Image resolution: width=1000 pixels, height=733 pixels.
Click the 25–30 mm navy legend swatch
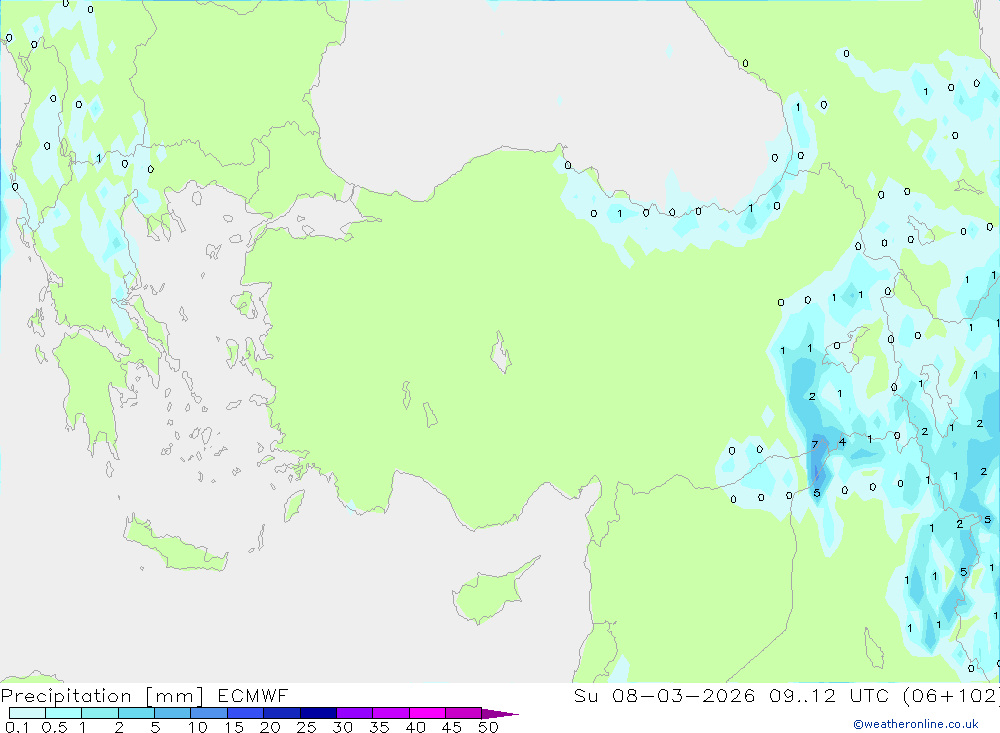(x=318, y=713)
